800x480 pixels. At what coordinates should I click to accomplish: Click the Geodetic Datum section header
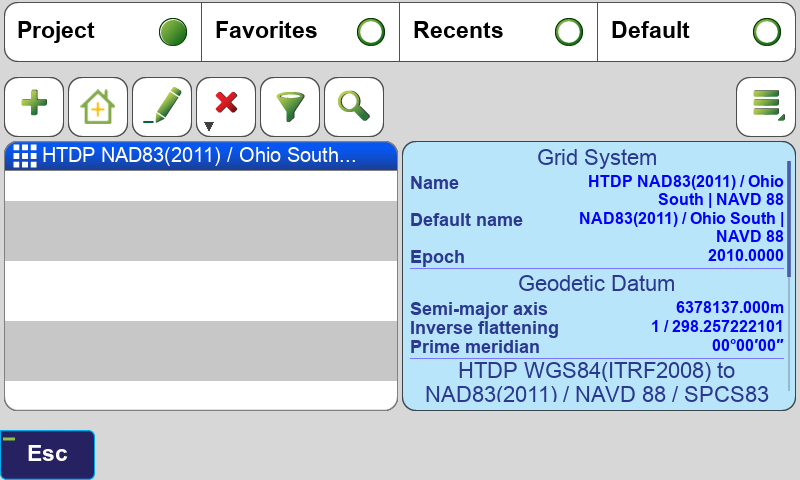(x=597, y=283)
